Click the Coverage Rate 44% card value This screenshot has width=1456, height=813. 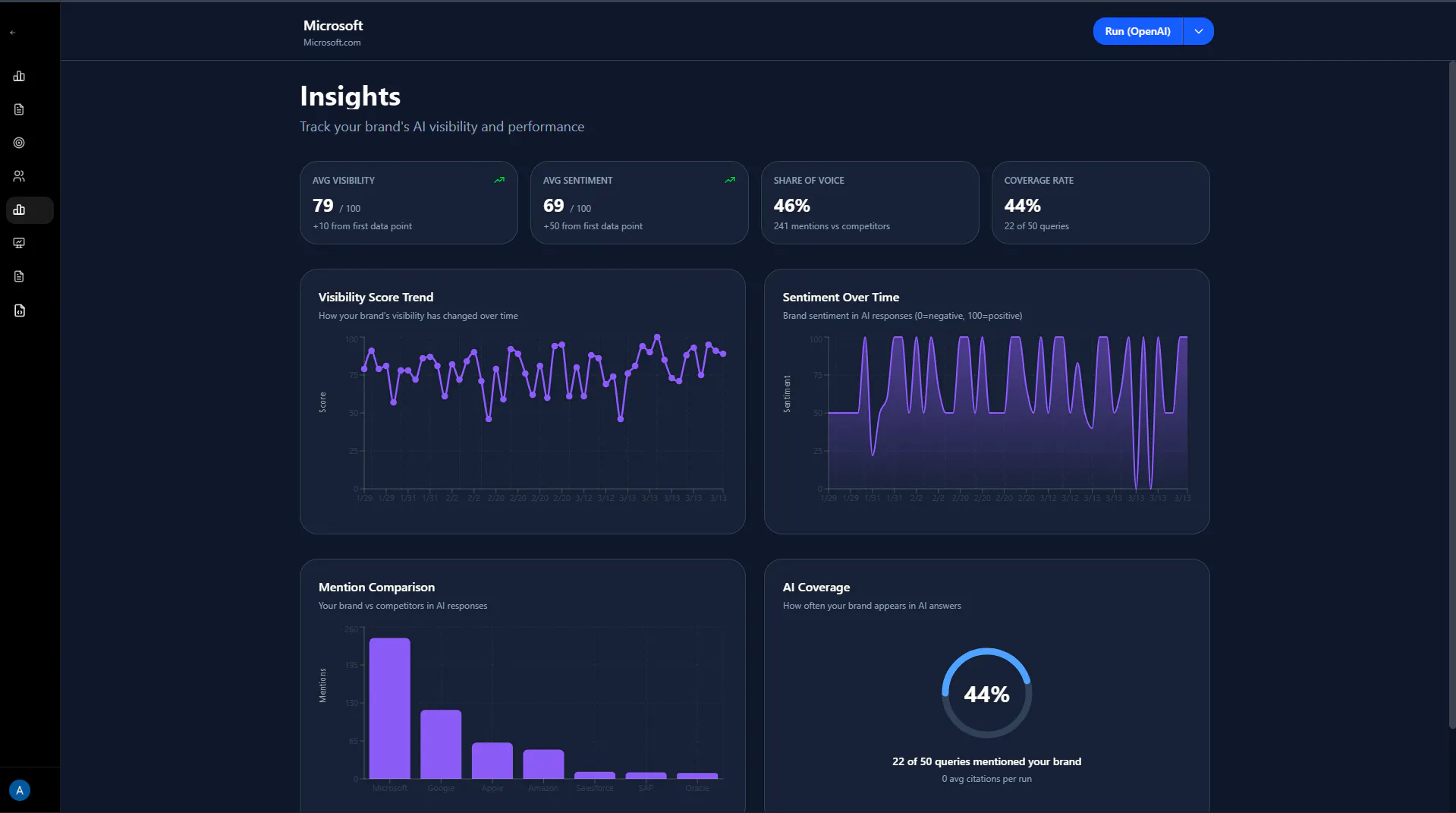click(1023, 206)
